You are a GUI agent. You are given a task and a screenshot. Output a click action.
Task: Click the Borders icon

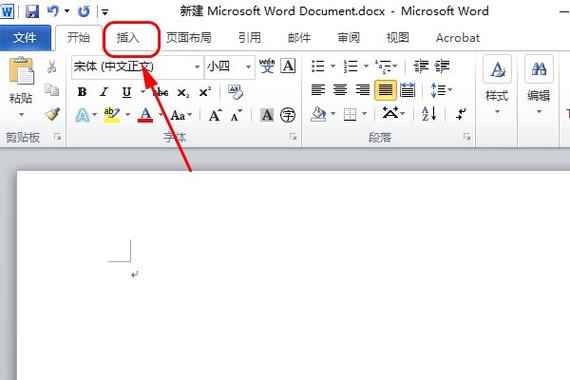350,115
